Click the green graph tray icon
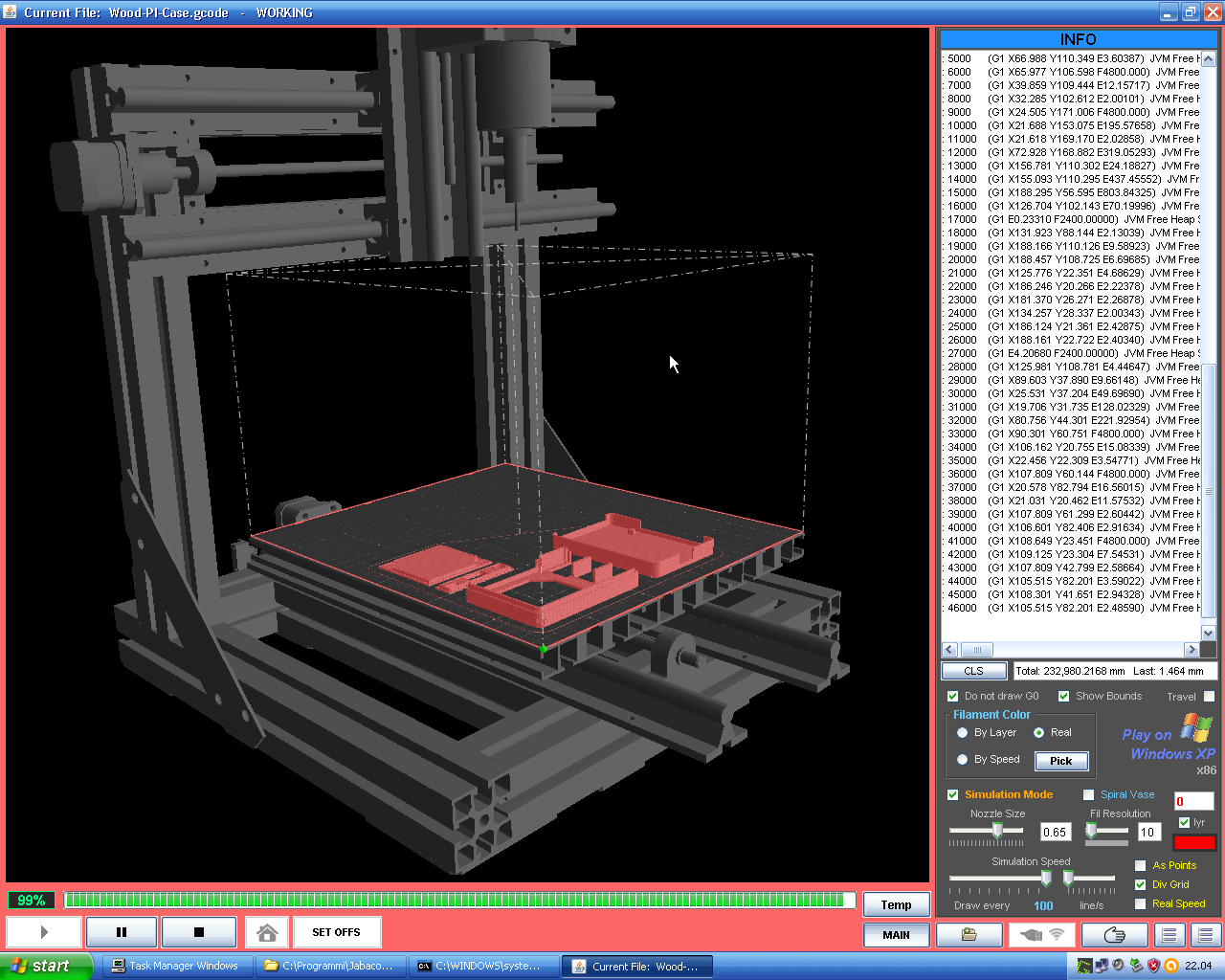The height and width of the screenshot is (980, 1225). point(1083,966)
